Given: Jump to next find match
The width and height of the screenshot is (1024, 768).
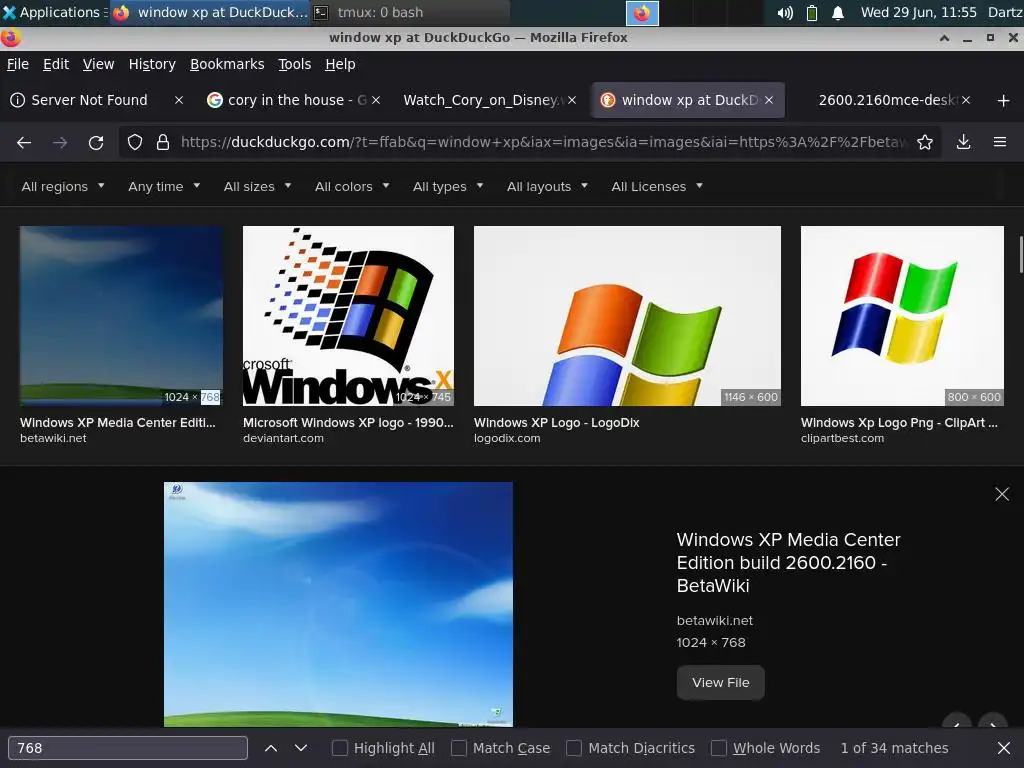Looking at the screenshot, I should pos(300,748).
